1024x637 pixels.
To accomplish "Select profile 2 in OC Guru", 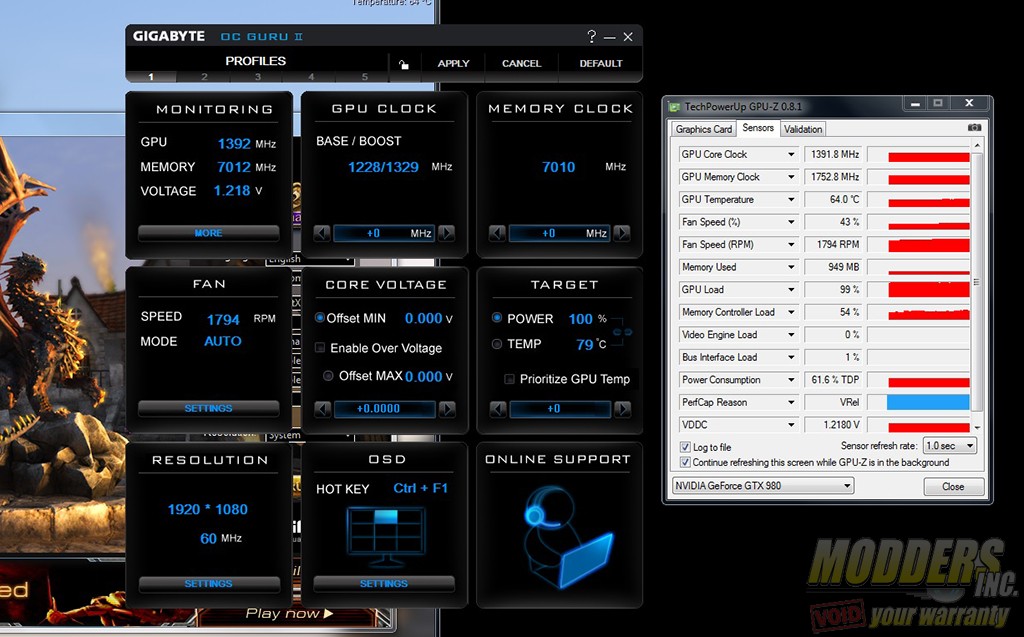I will point(204,77).
